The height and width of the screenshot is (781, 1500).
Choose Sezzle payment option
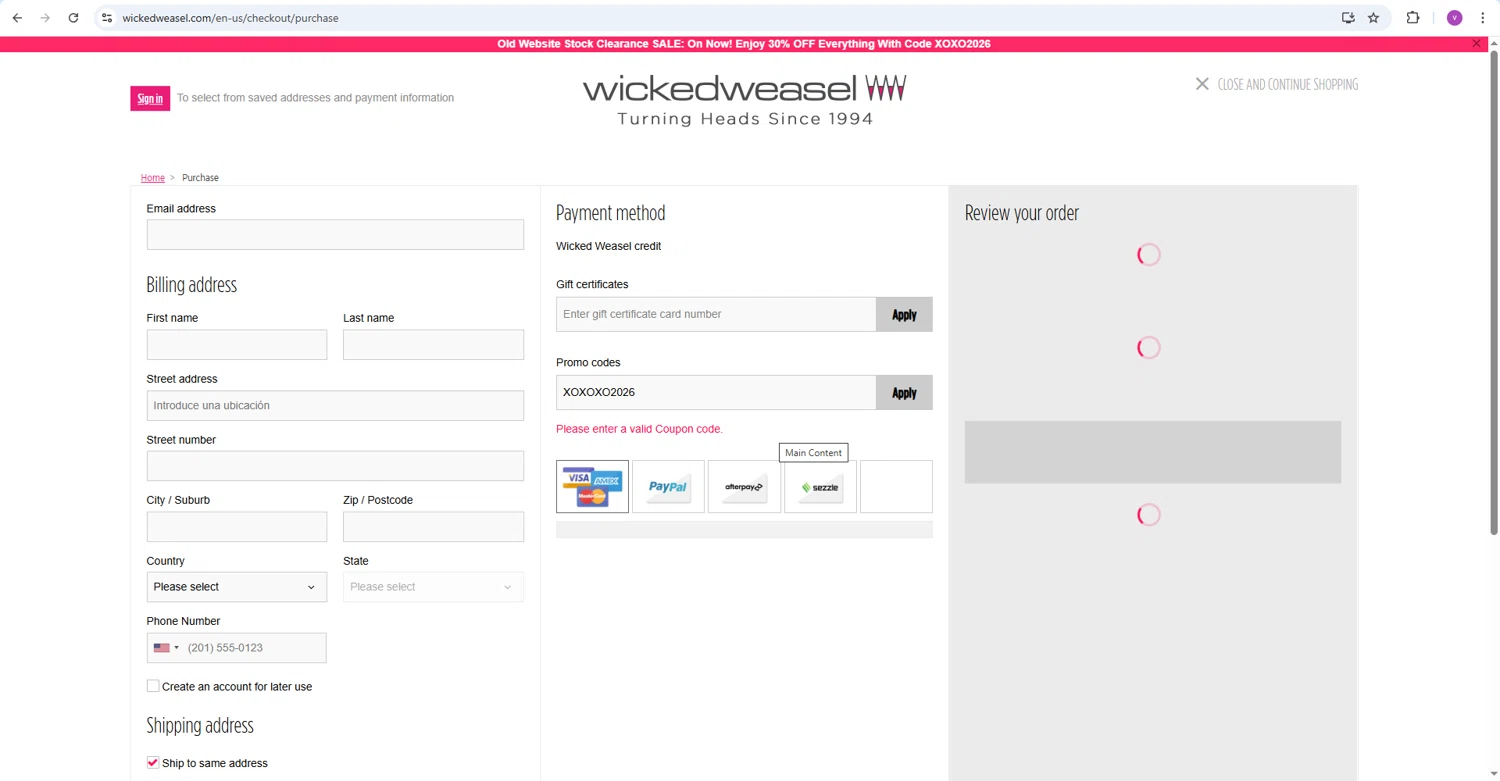click(820, 486)
